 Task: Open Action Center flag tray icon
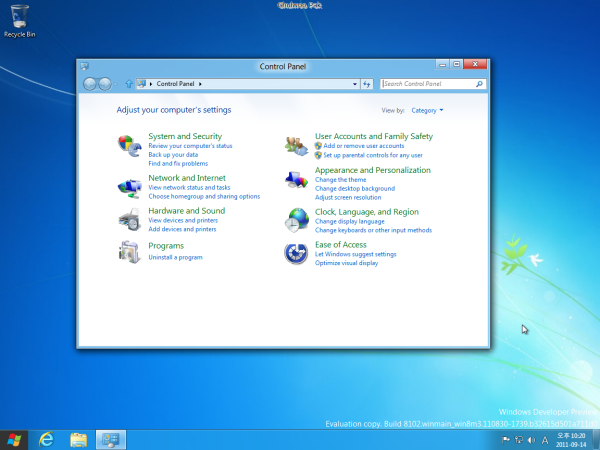pos(505,440)
